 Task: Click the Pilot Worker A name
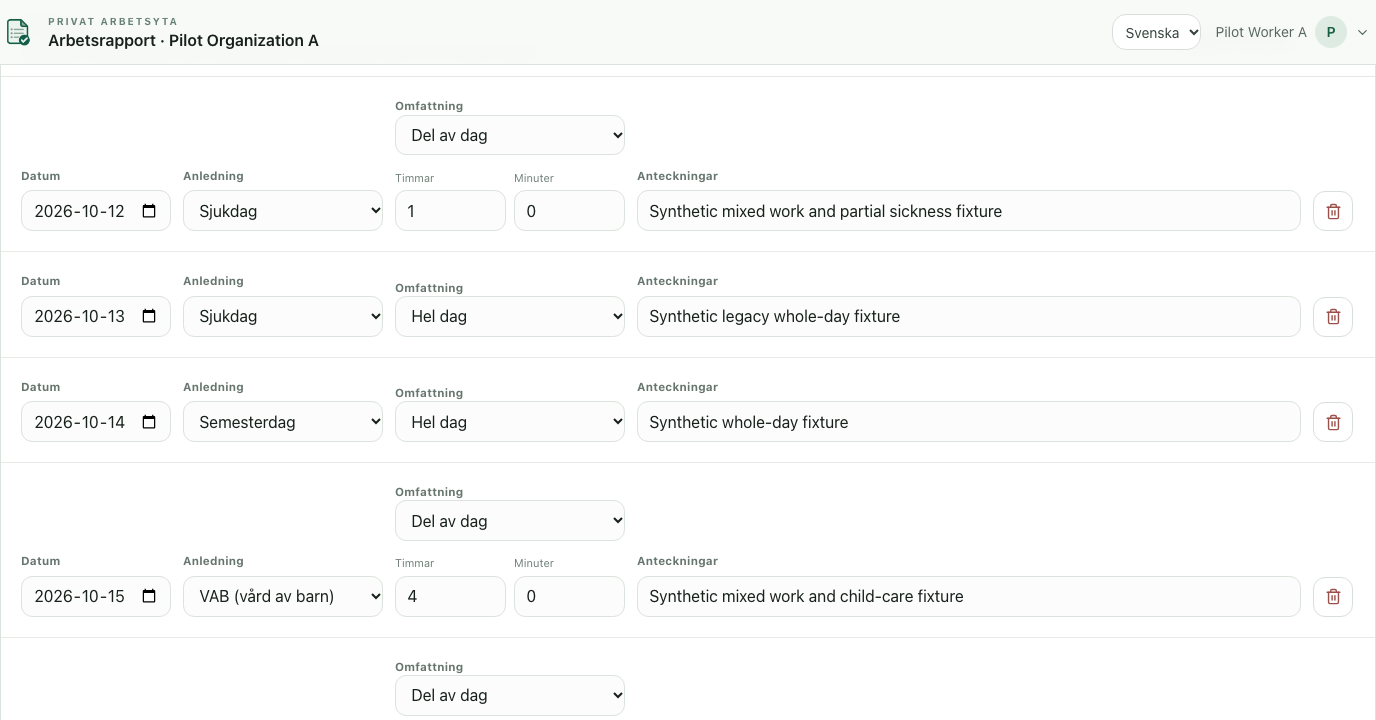point(1261,32)
